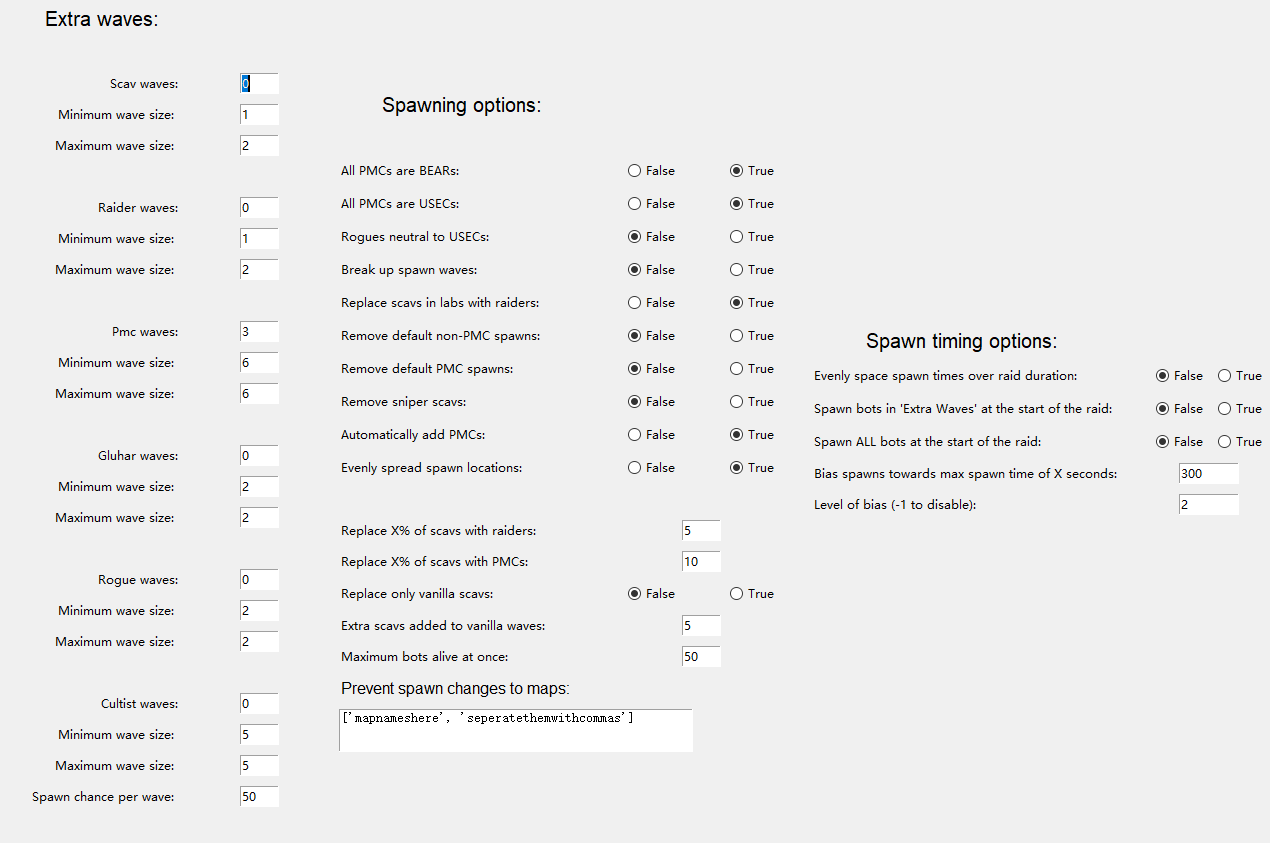Edit the 'Replace X% of scavs with raiders' field

(701, 531)
